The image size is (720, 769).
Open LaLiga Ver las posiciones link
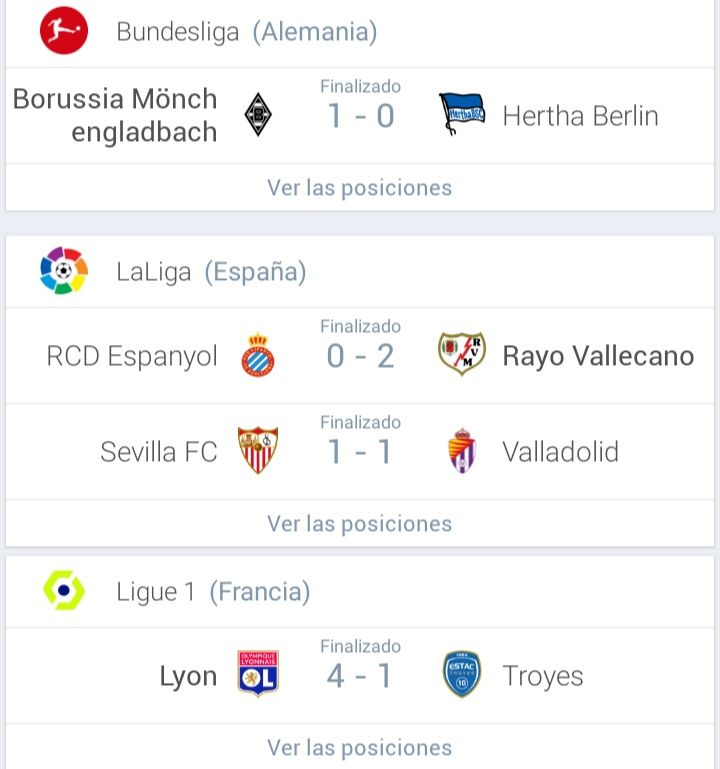[x=360, y=523]
